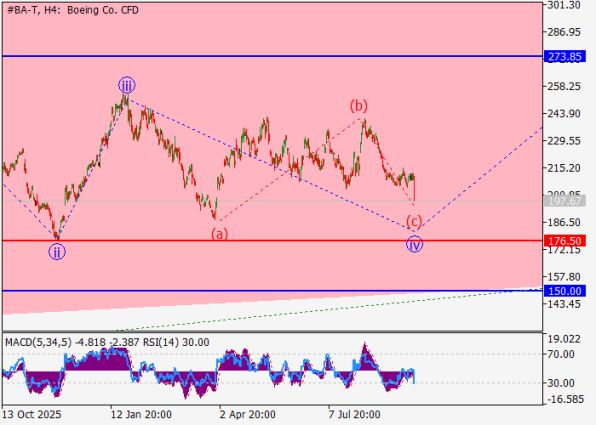Viewport: 596px width, 425px height.
Task: Click the MACD(5,34,5) indicator label
Action: click(38, 343)
